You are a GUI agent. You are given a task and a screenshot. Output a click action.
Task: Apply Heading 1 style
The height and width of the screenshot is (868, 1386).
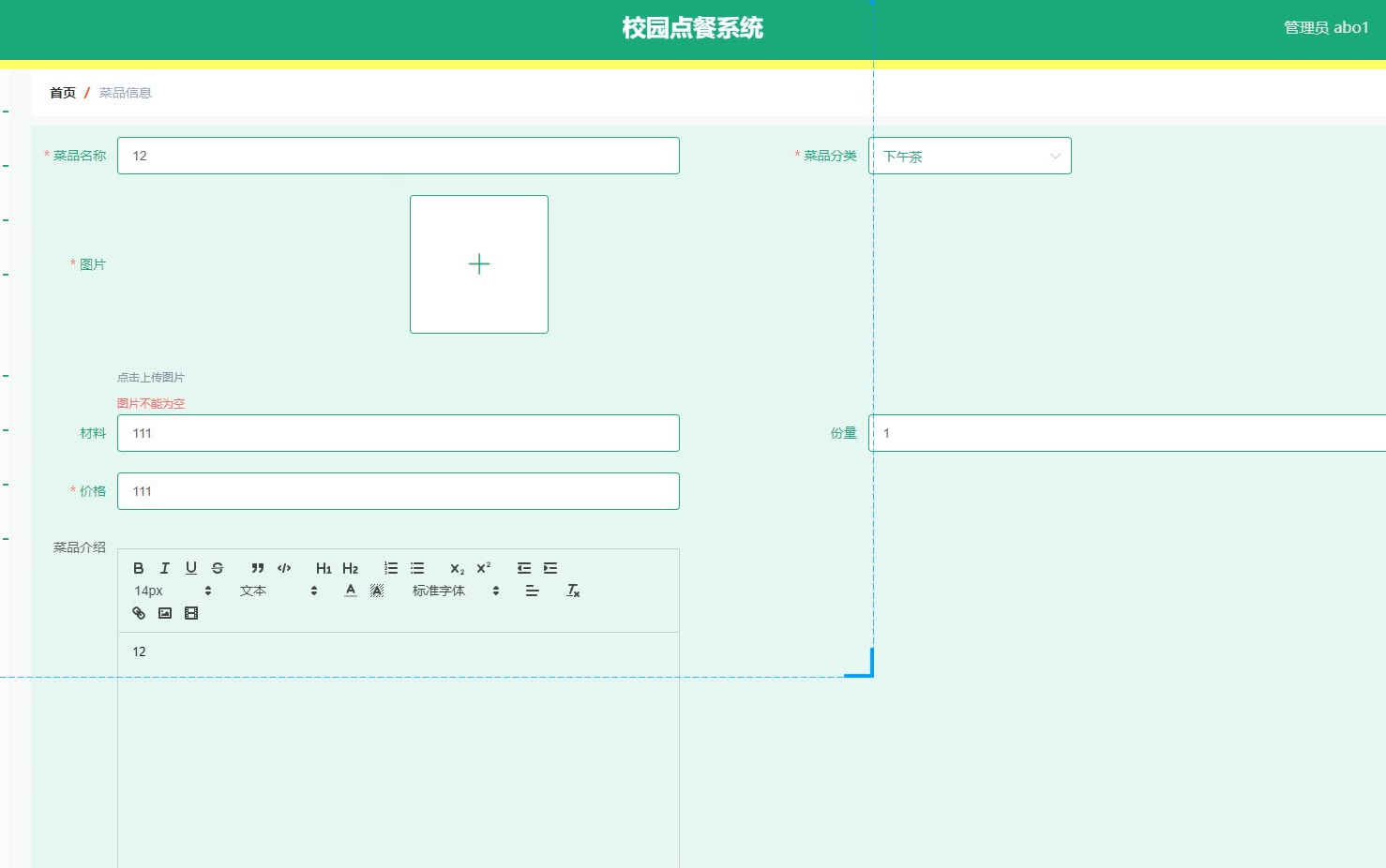pos(324,568)
